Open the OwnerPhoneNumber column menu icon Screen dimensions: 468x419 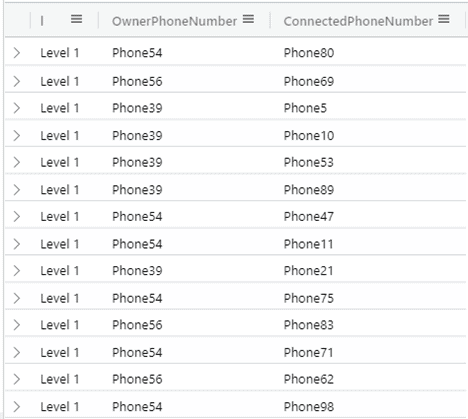pos(248,19)
